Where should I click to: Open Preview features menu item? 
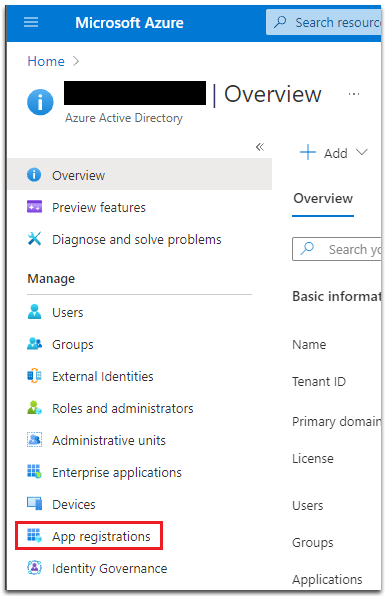tap(99, 208)
